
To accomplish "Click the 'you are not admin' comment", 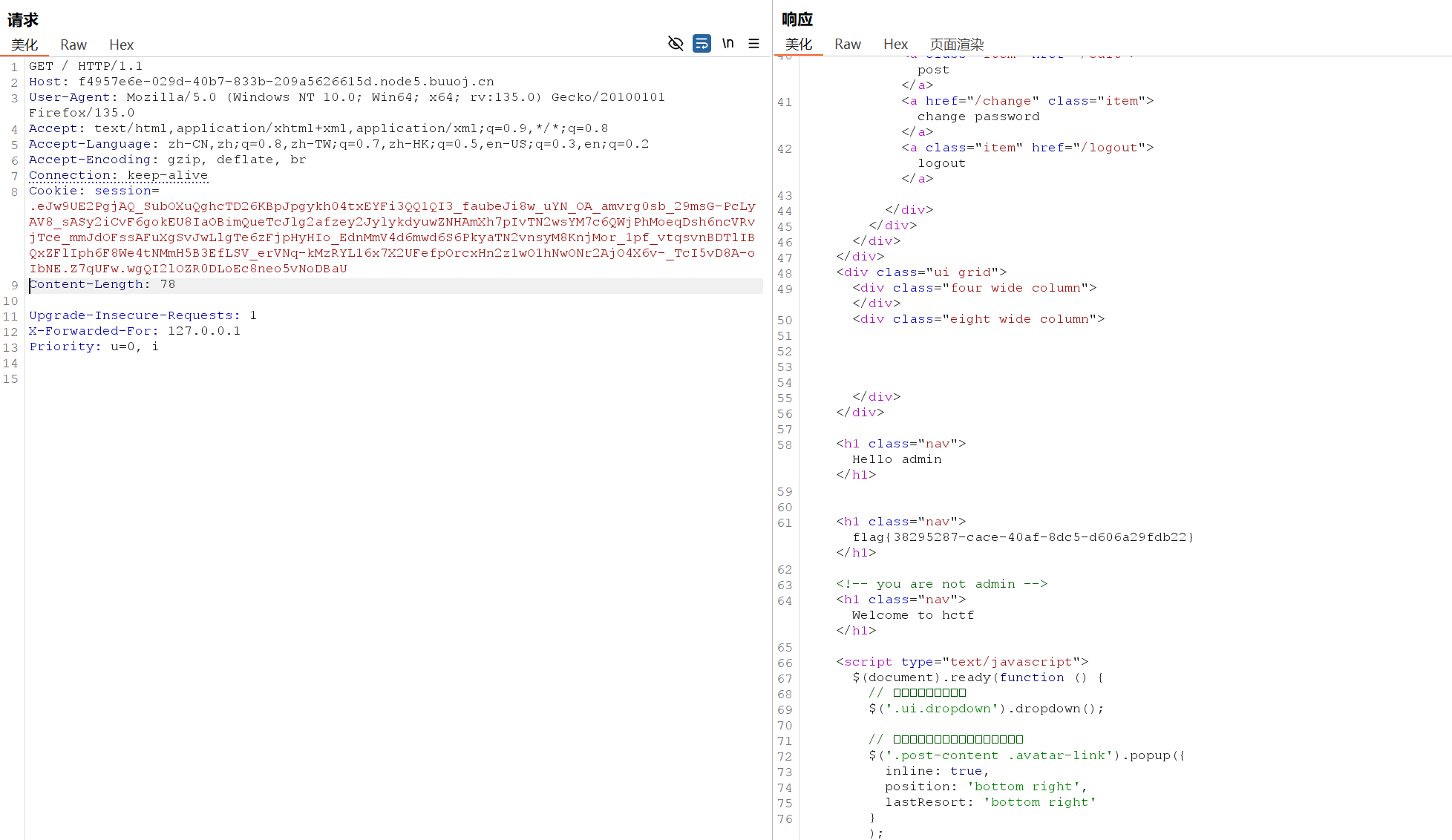I will (941, 584).
